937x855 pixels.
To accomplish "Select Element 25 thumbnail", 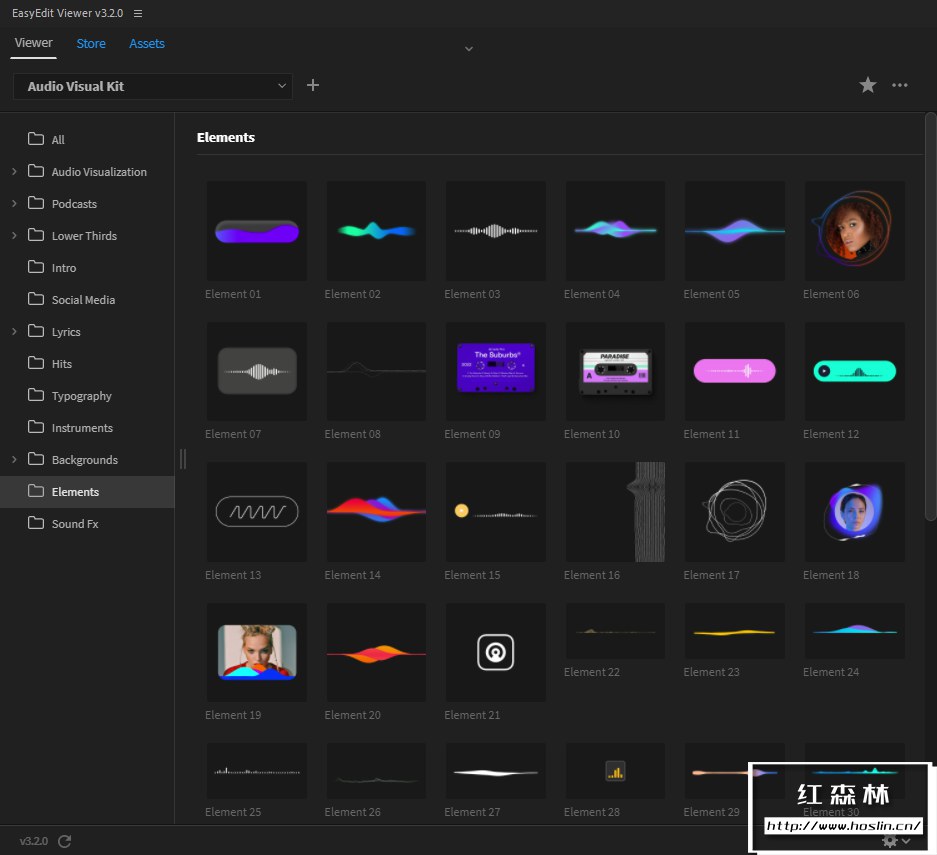I will coord(256,771).
